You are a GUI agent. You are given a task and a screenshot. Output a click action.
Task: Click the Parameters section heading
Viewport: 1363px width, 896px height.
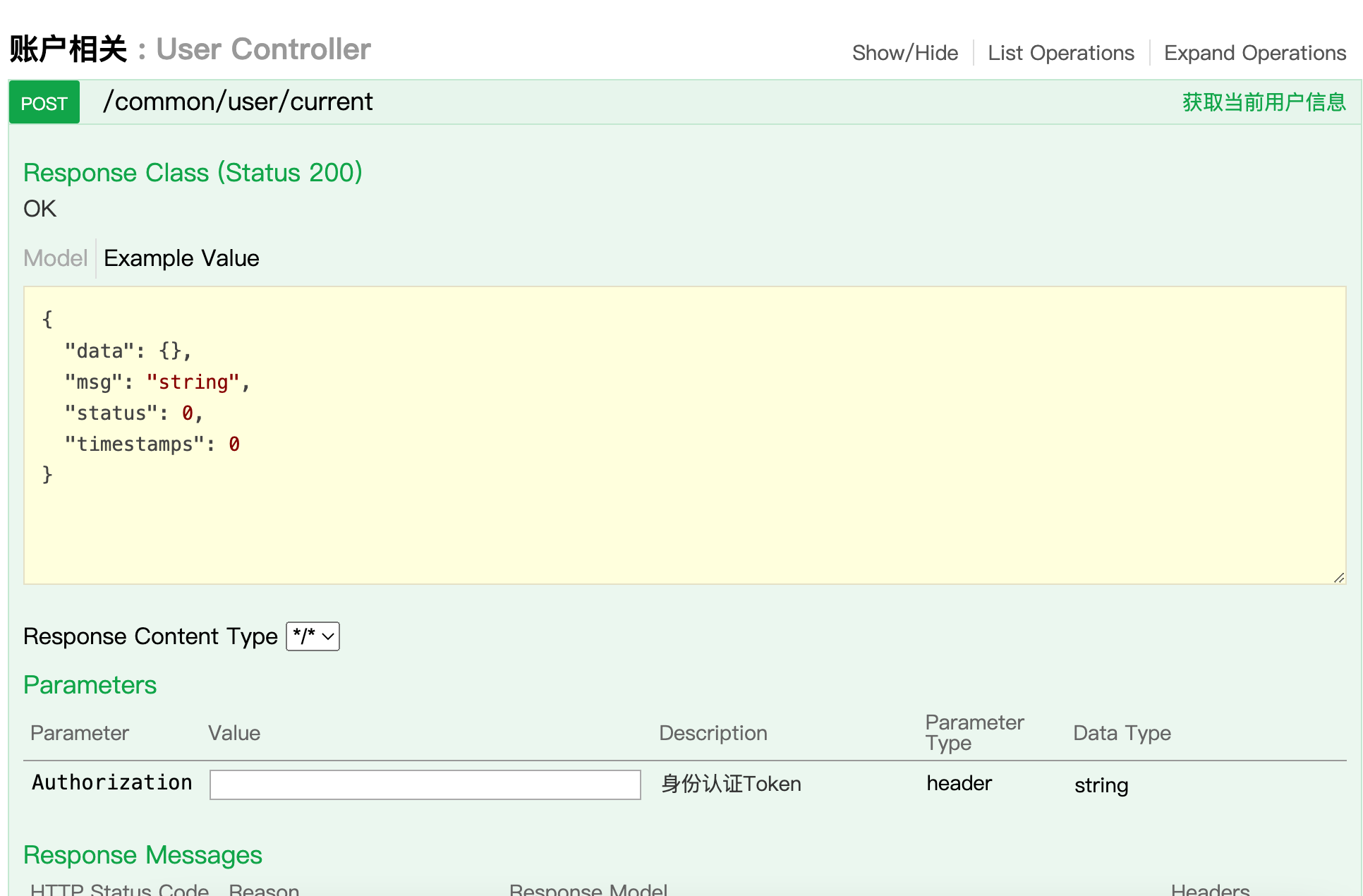coord(90,685)
